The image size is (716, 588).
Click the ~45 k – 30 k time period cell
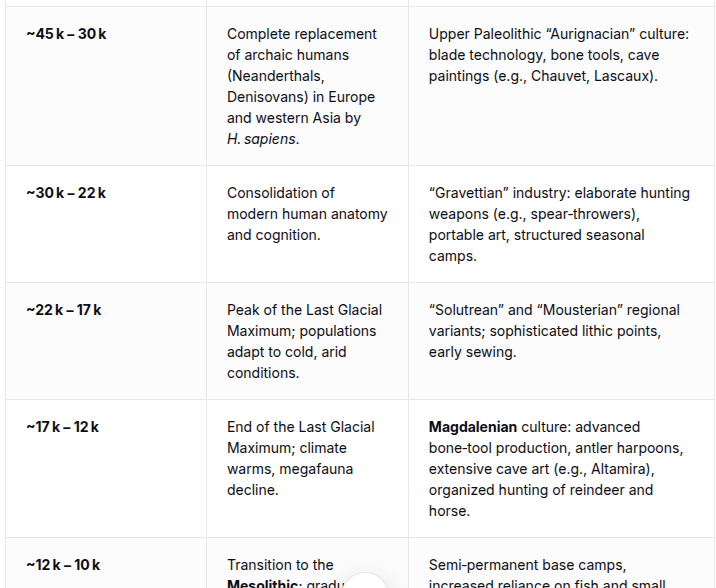coord(67,34)
